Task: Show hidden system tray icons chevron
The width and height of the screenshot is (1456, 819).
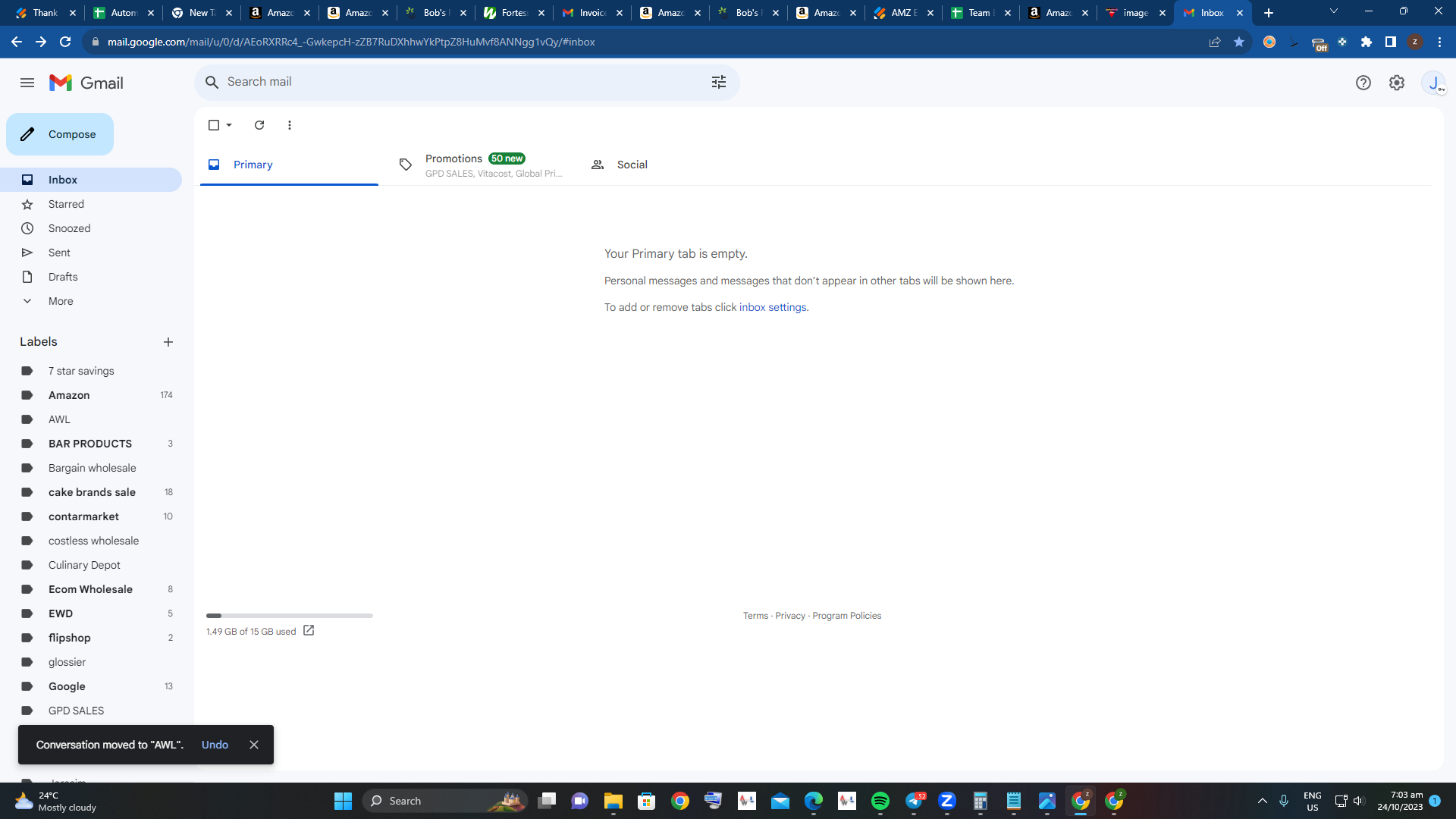Action: [x=1263, y=801]
